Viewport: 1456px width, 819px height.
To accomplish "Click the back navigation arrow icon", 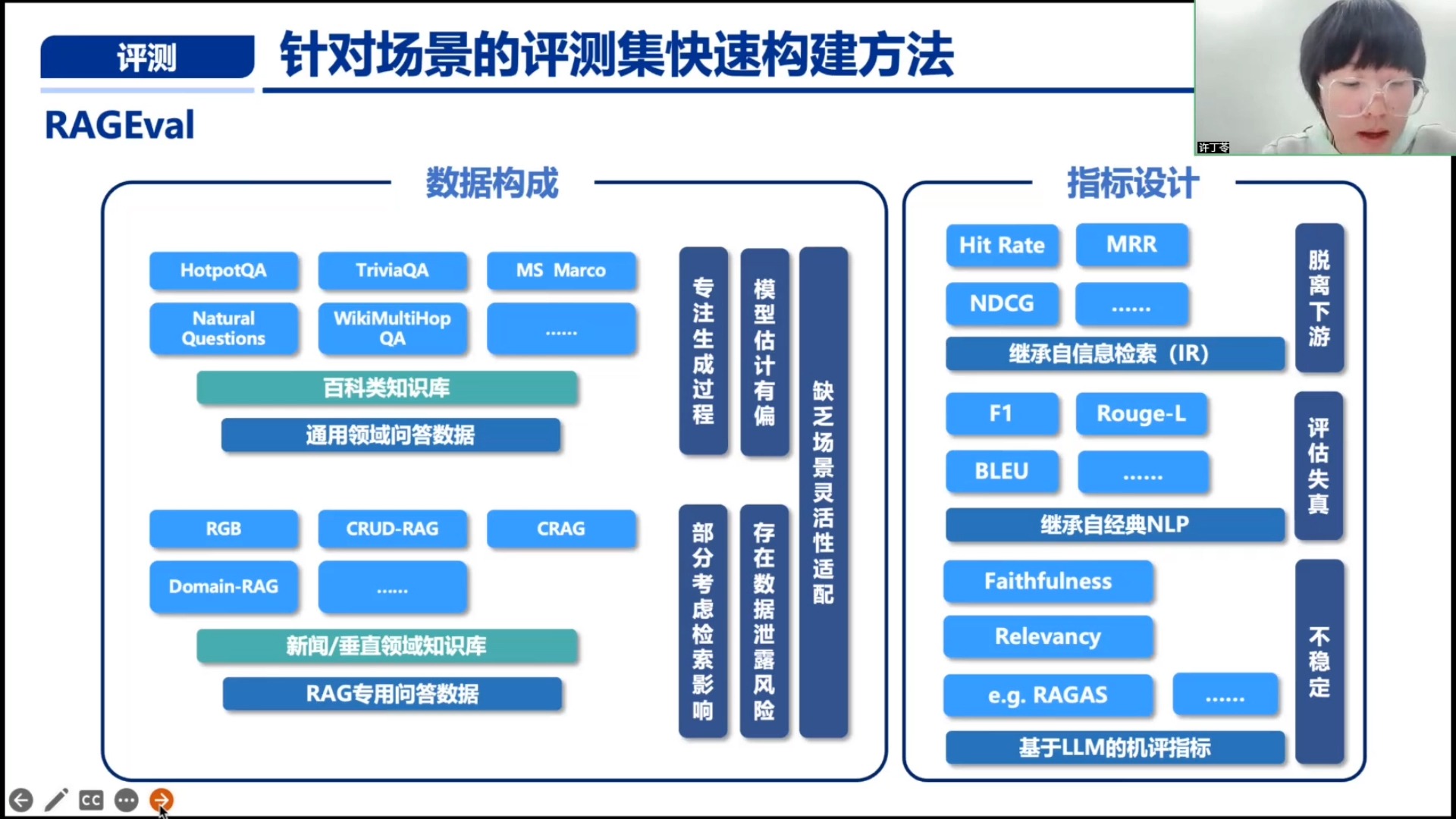I will [x=18, y=800].
